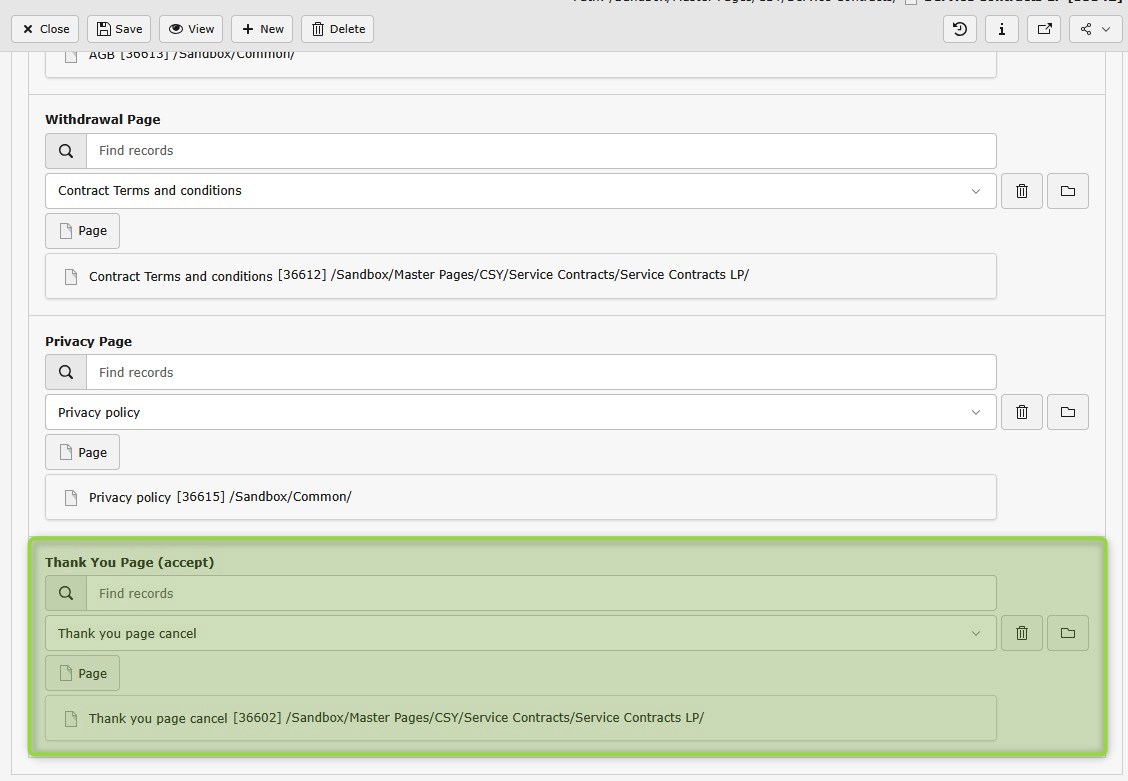Open the record history icon
This screenshot has height=781, width=1128.
[960, 29]
